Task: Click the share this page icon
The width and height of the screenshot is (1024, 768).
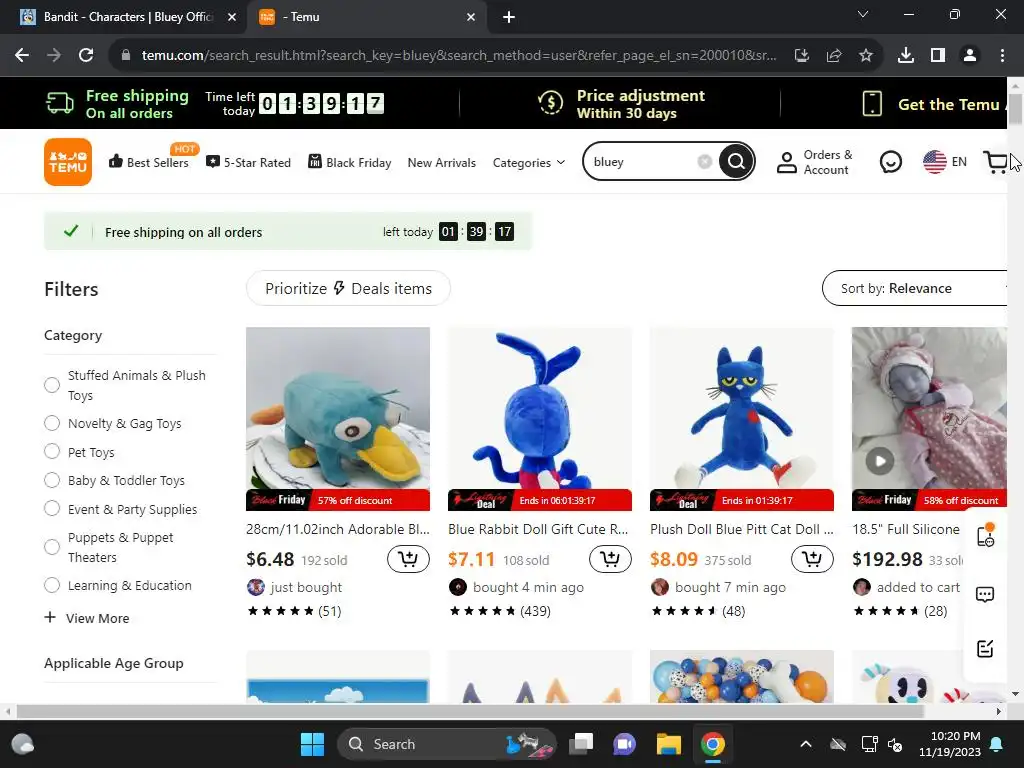Action: (x=834, y=56)
